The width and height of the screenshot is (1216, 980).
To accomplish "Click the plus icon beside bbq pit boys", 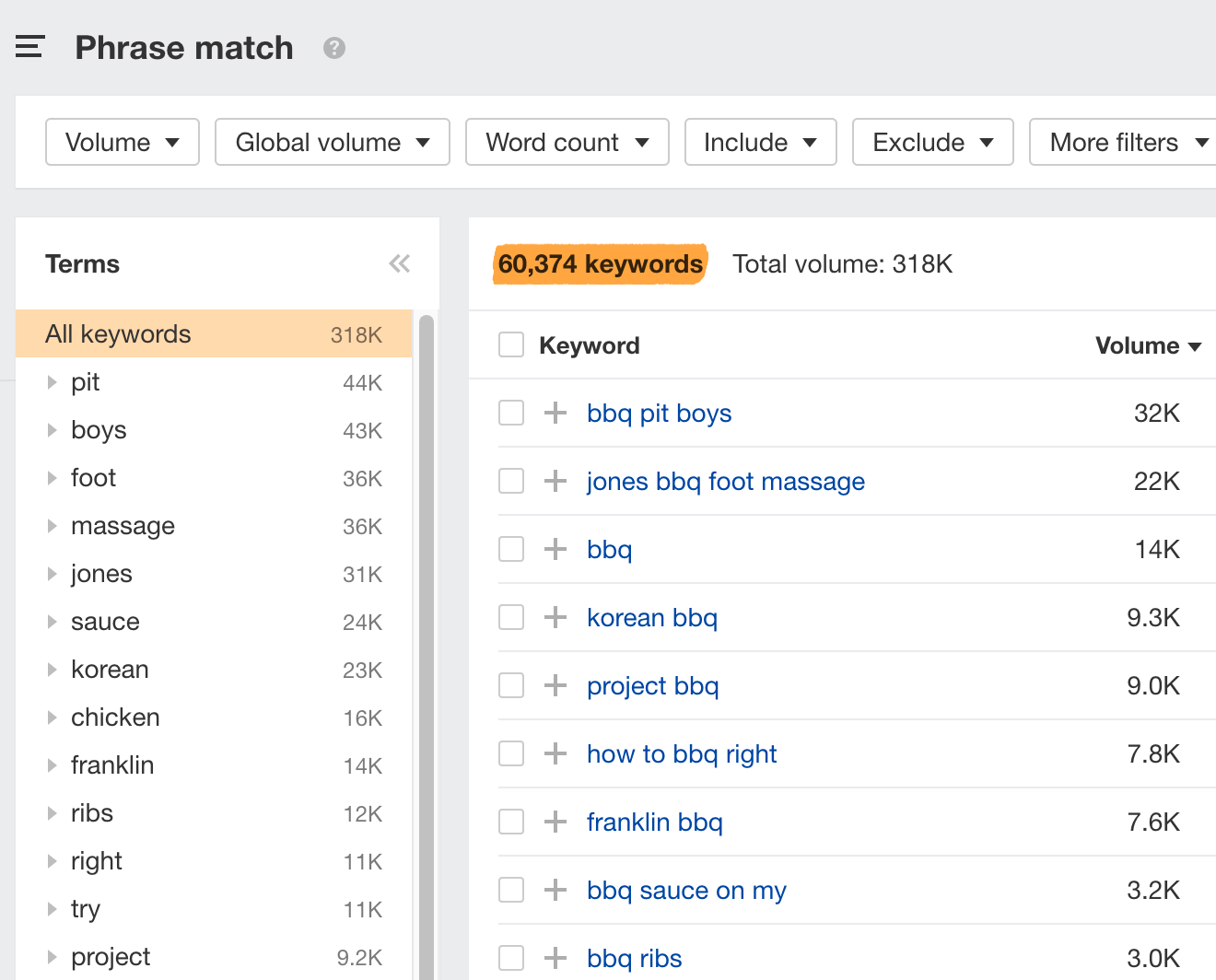I will point(555,413).
